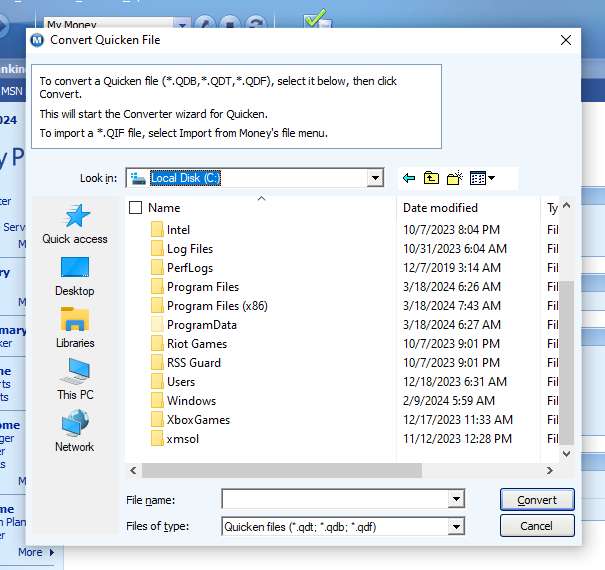Screen dimensions: 605x570
Task: Click date 12/17/2023 11:33 AM
Action: [x=458, y=419]
